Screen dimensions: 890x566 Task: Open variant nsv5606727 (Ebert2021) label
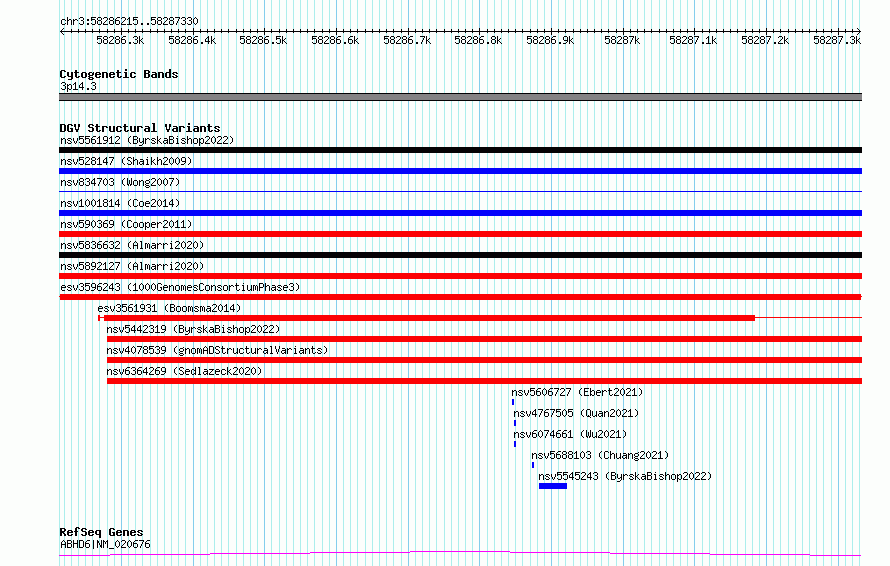[x=577, y=392]
